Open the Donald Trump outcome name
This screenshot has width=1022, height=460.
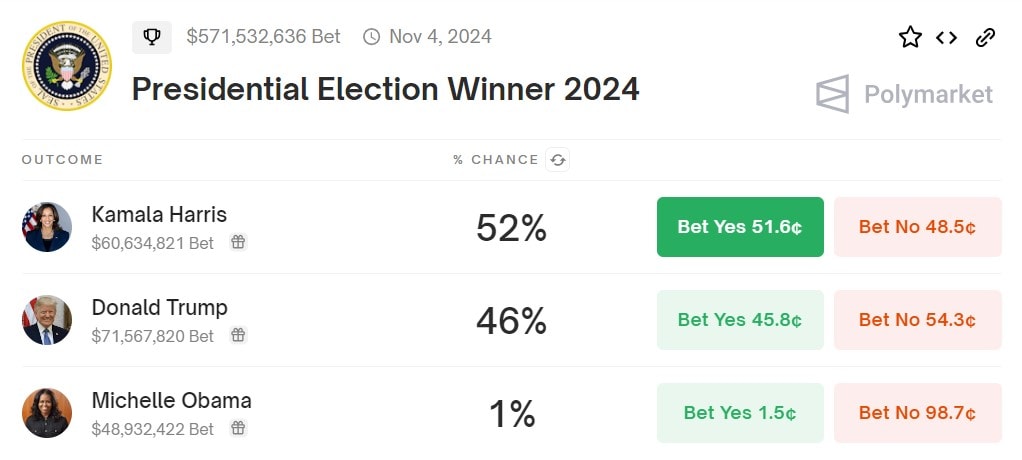point(159,307)
